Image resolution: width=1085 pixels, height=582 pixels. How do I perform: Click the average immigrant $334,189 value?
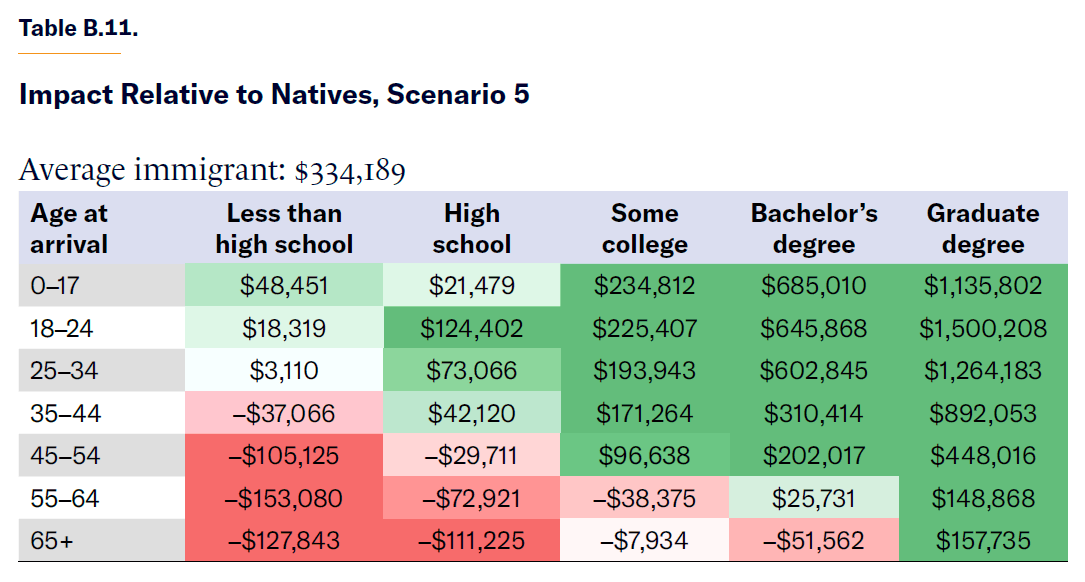(x=350, y=172)
